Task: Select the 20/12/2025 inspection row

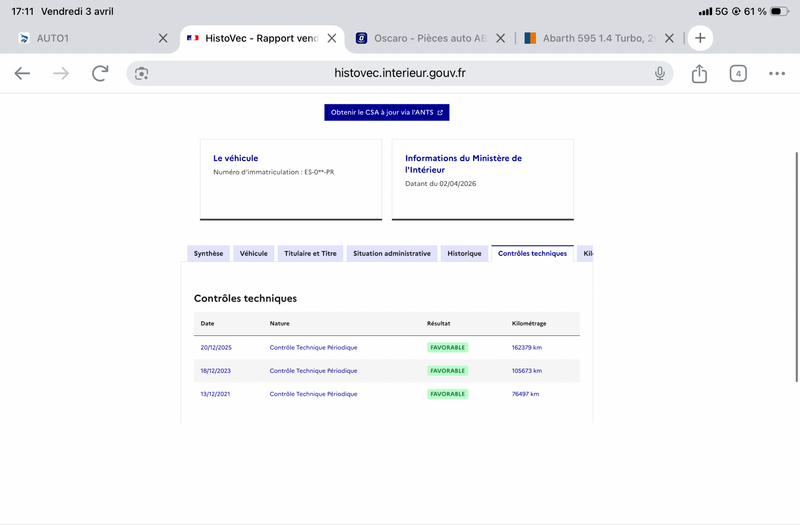Action: [x=386, y=347]
